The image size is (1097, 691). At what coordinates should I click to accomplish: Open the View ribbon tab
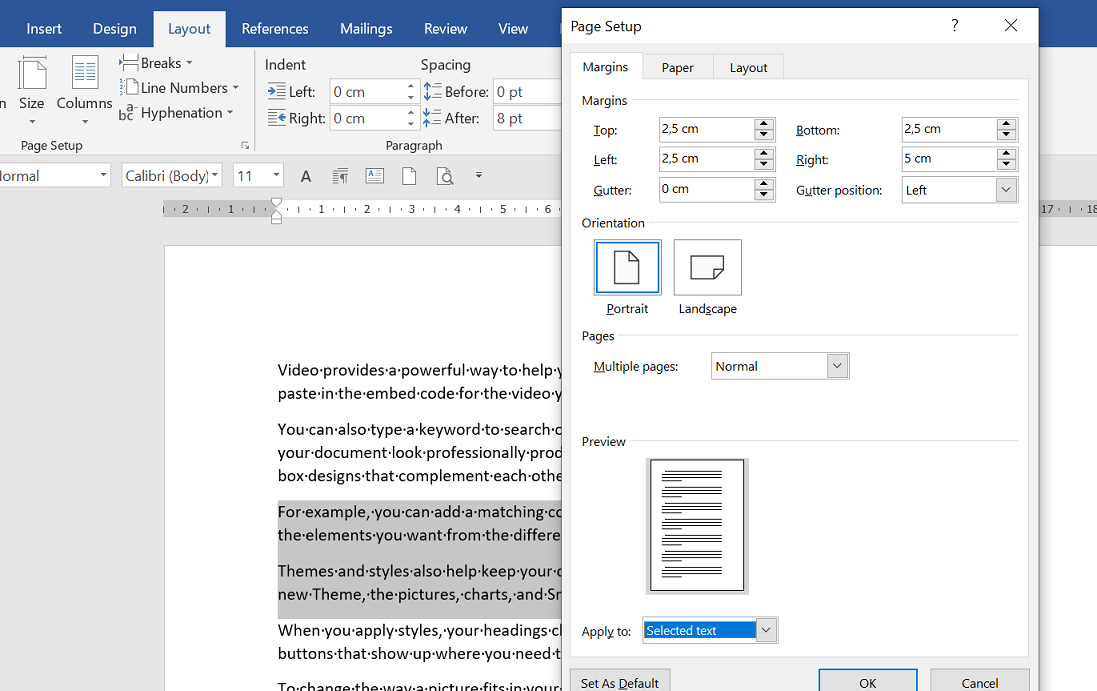(513, 29)
